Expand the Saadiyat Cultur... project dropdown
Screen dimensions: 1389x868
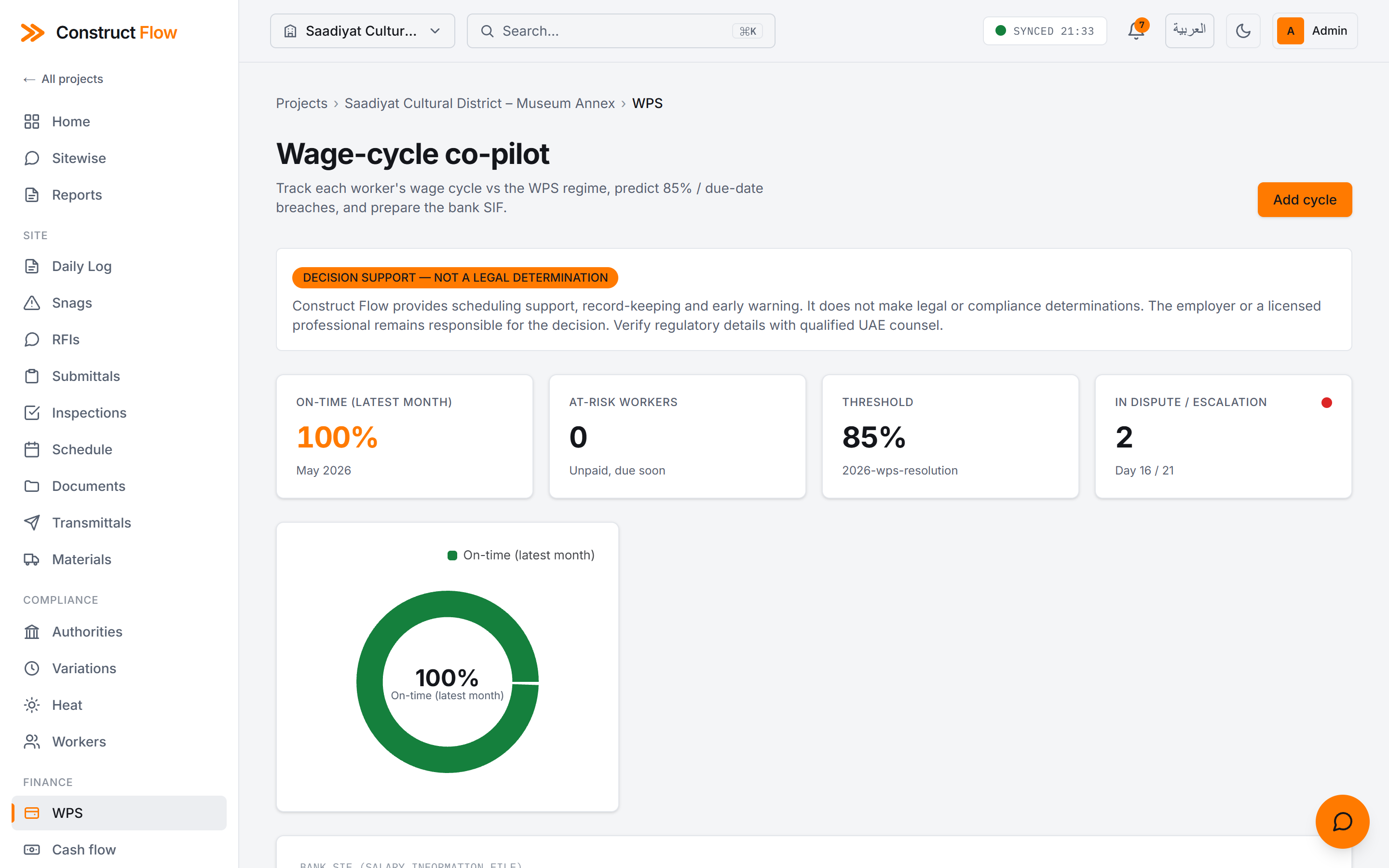pos(362,31)
